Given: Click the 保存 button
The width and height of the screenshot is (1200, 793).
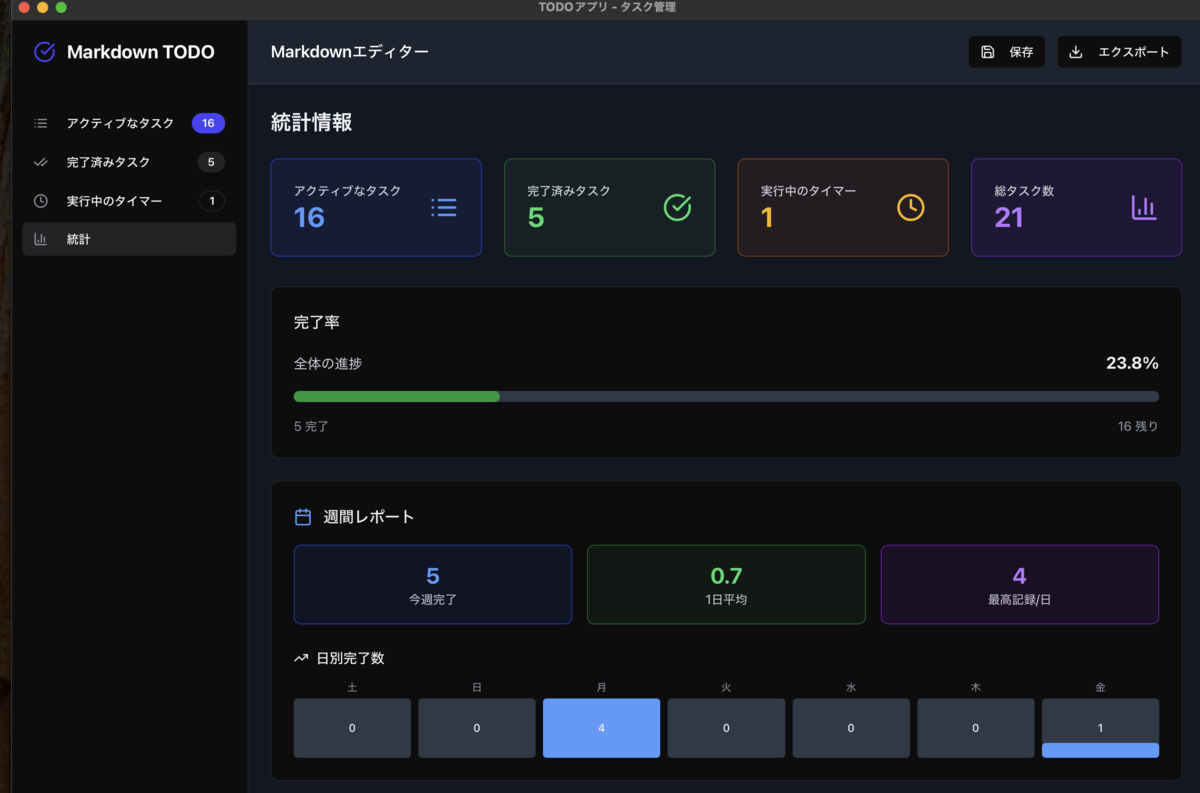Looking at the screenshot, I should click(1007, 52).
